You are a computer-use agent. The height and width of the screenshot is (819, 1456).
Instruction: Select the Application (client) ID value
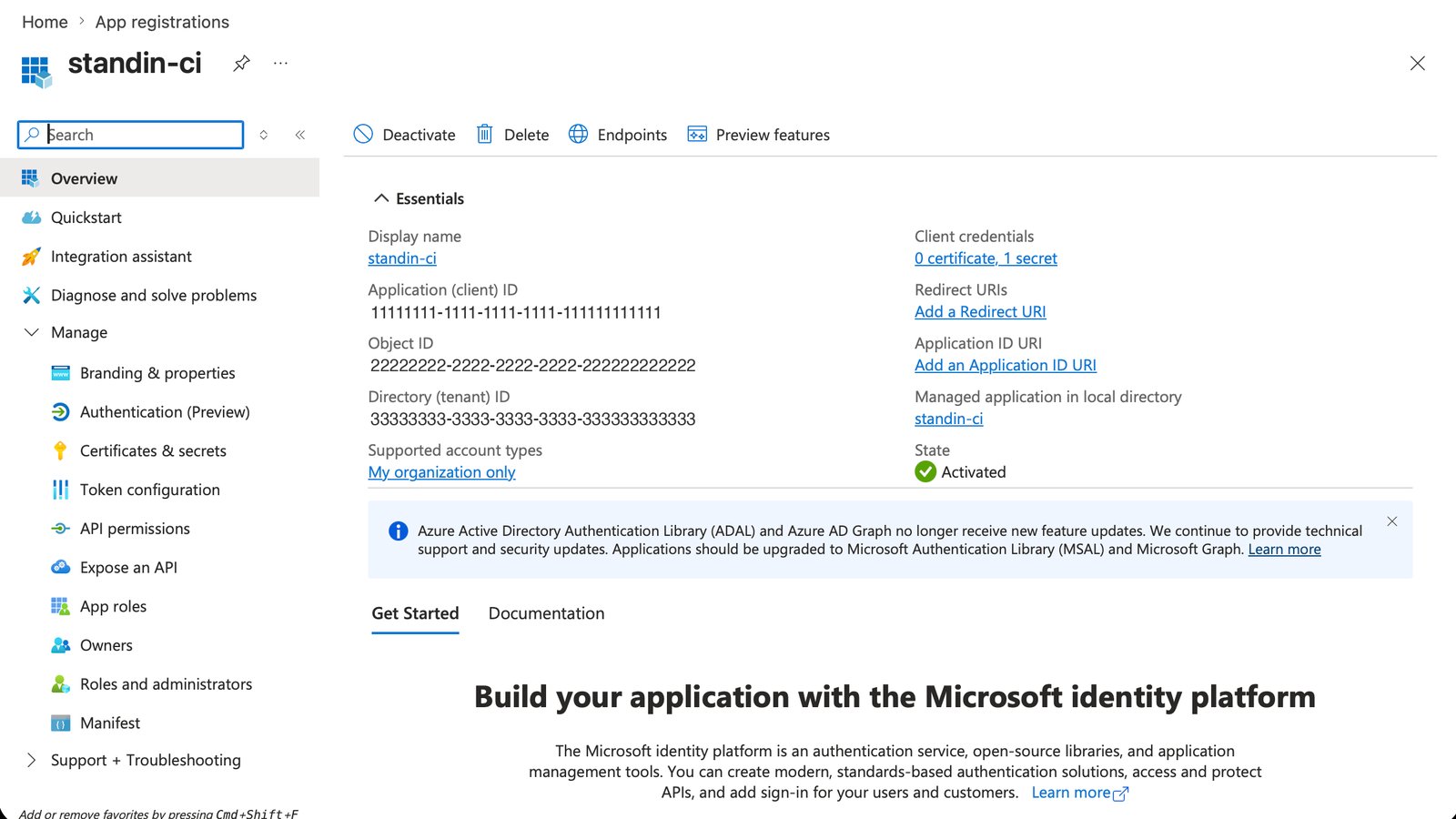pyautogui.click(x=516, y=312)
